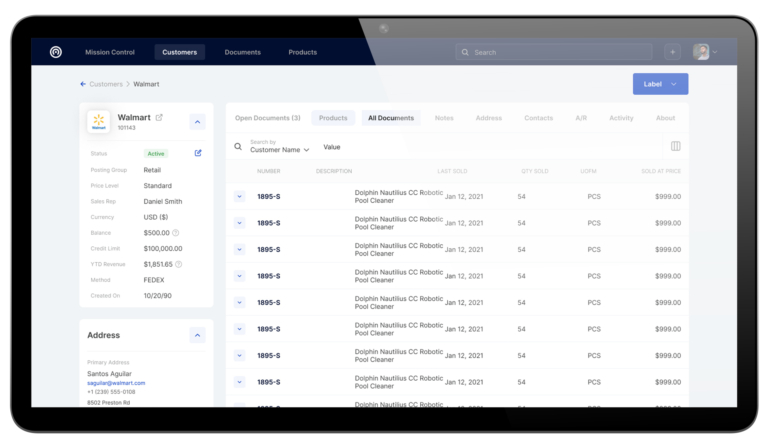The image size is (768, 447).
Task: Click the $500.00 balance value
Action: pyautogui.click(x=156, y=233)
